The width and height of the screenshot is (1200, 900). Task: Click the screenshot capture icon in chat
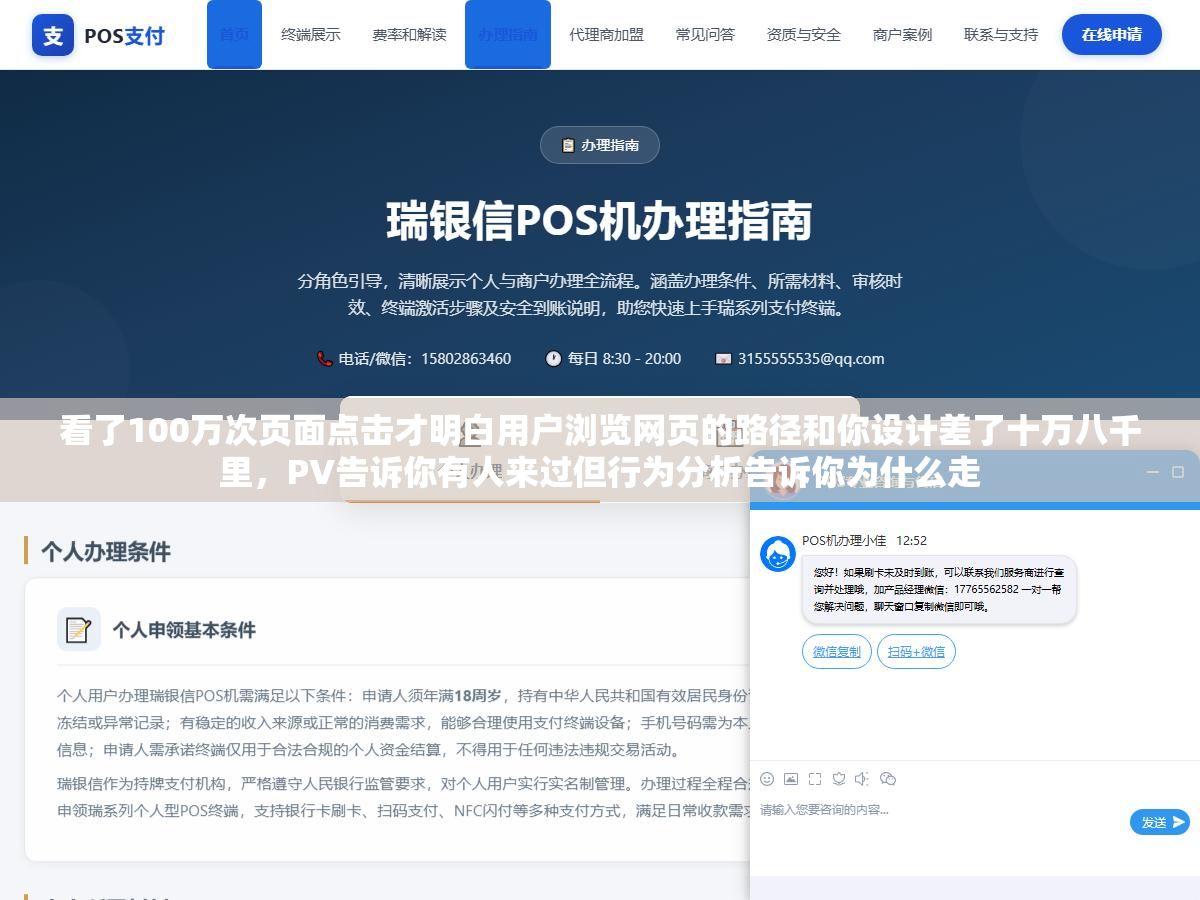pyautogui.click(x=815, y=778)
